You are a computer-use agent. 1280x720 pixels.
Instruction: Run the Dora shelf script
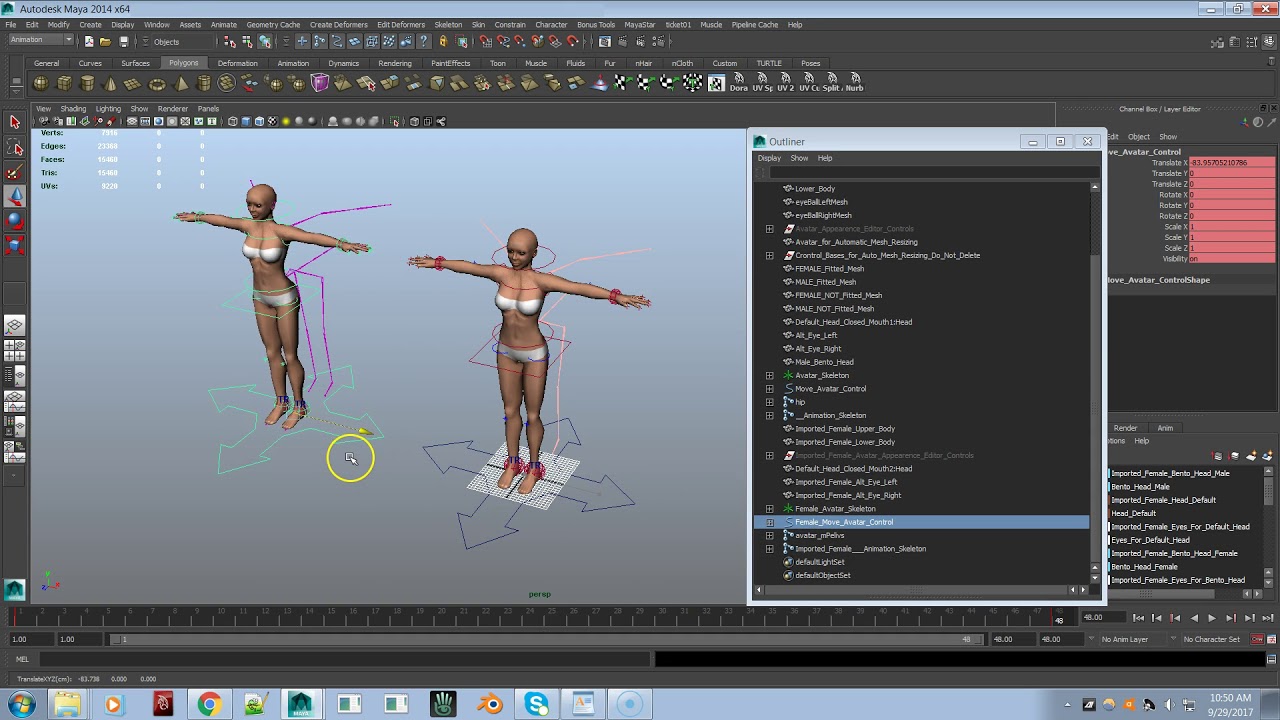[x=739, y=82]
